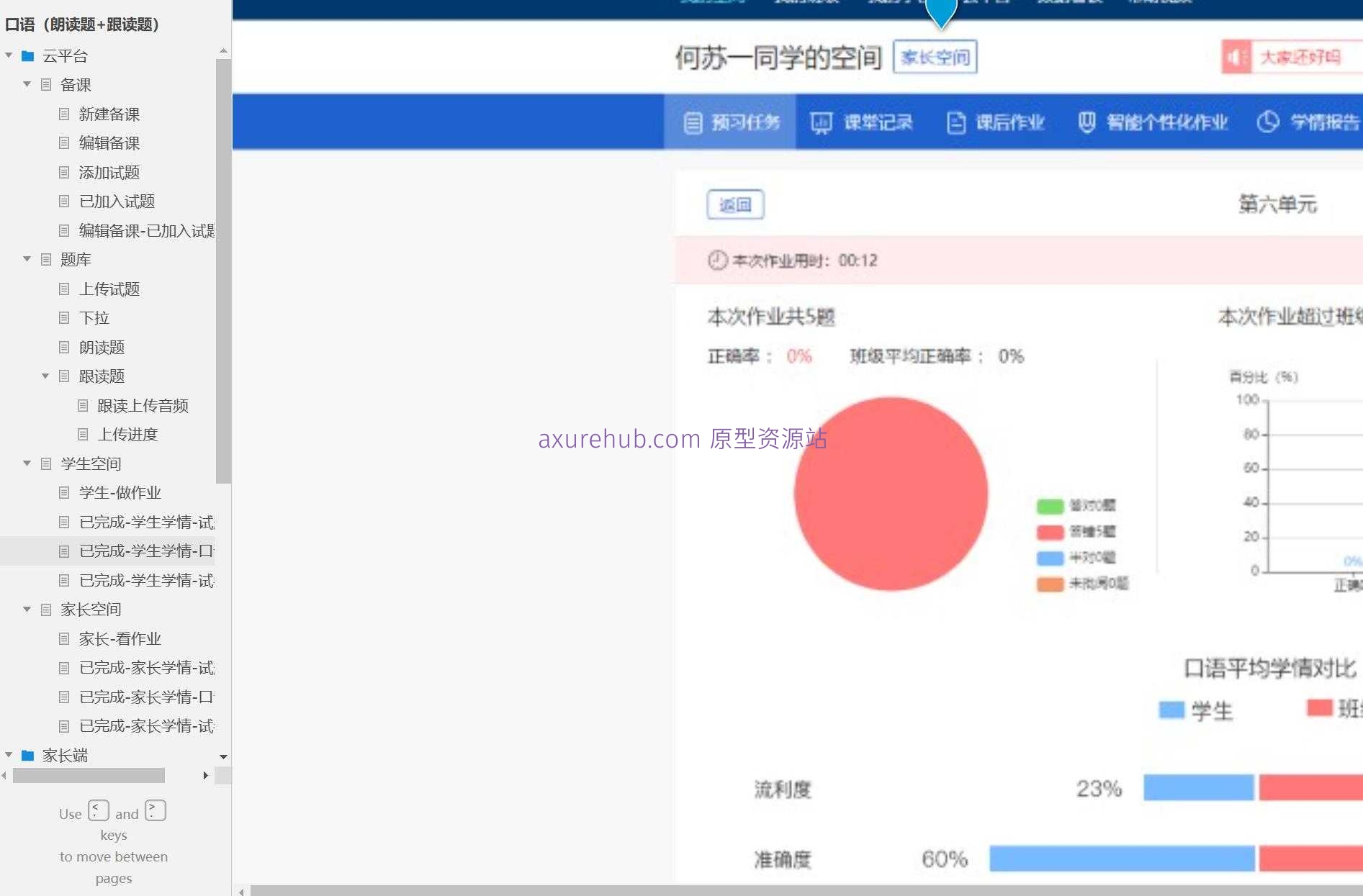Switch to the 课堂记录 tab

[862, 122]
